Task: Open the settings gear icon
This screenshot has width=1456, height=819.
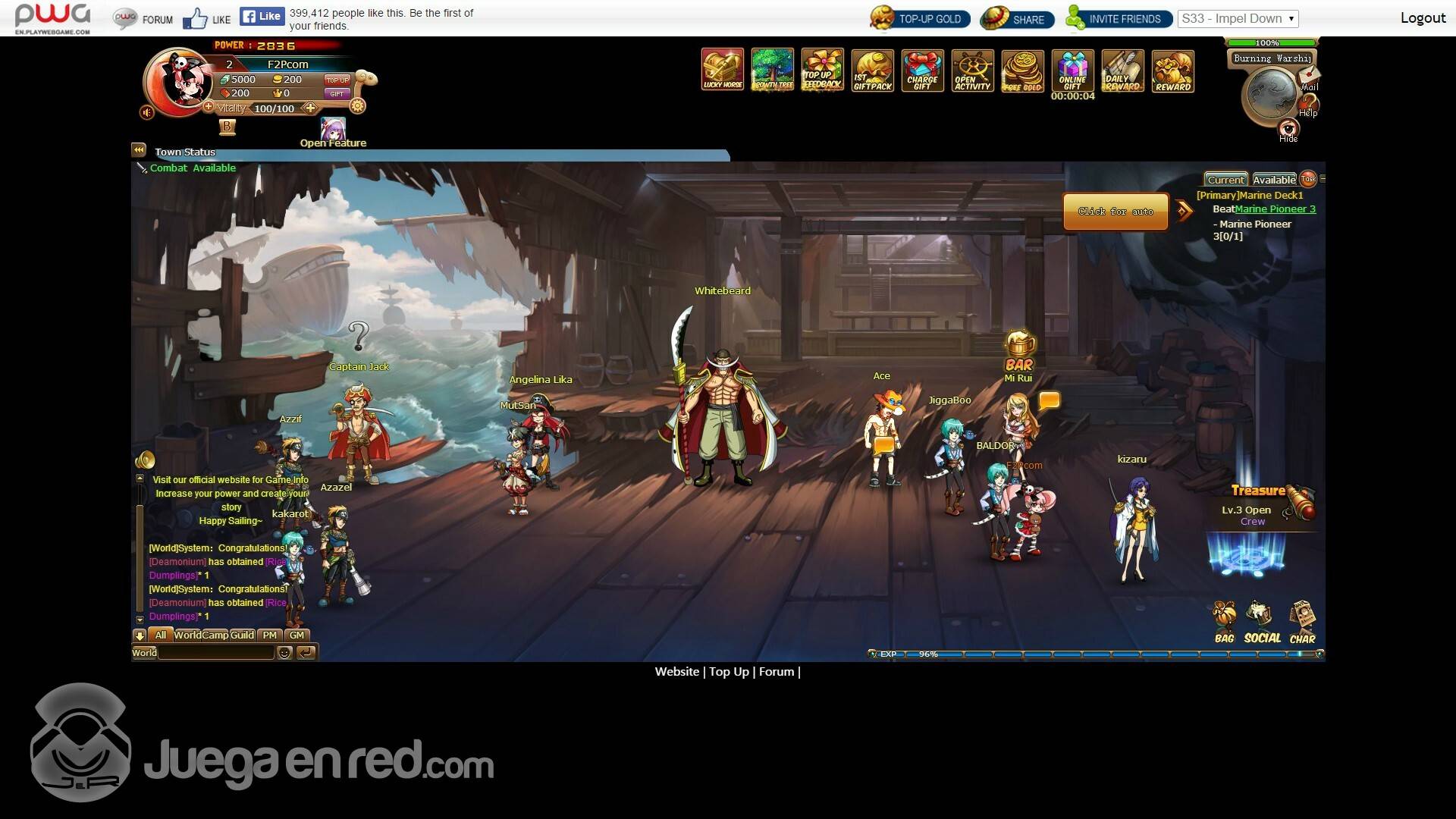Action: [358, 106]
